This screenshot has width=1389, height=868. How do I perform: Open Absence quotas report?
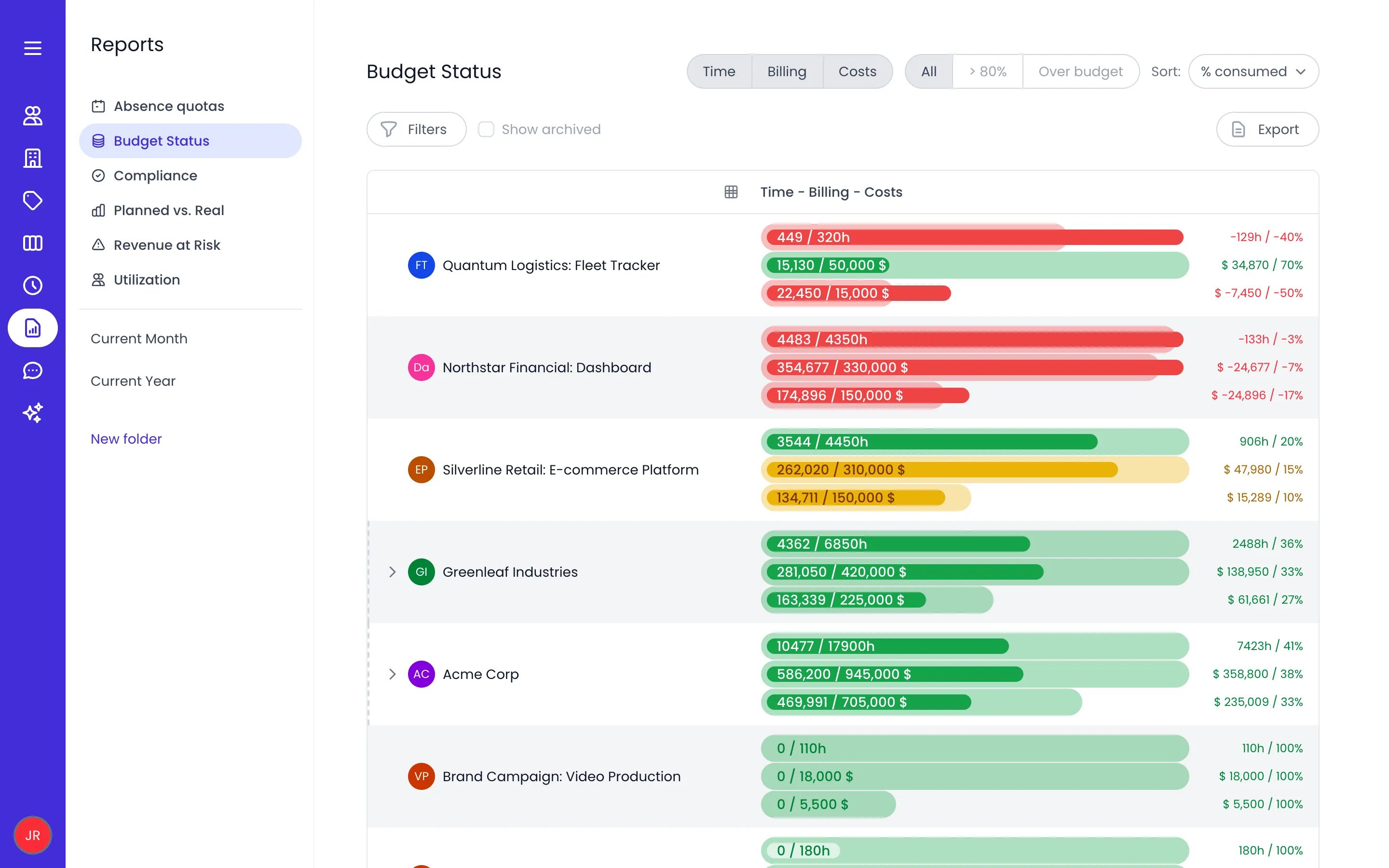tap(191, 106)
